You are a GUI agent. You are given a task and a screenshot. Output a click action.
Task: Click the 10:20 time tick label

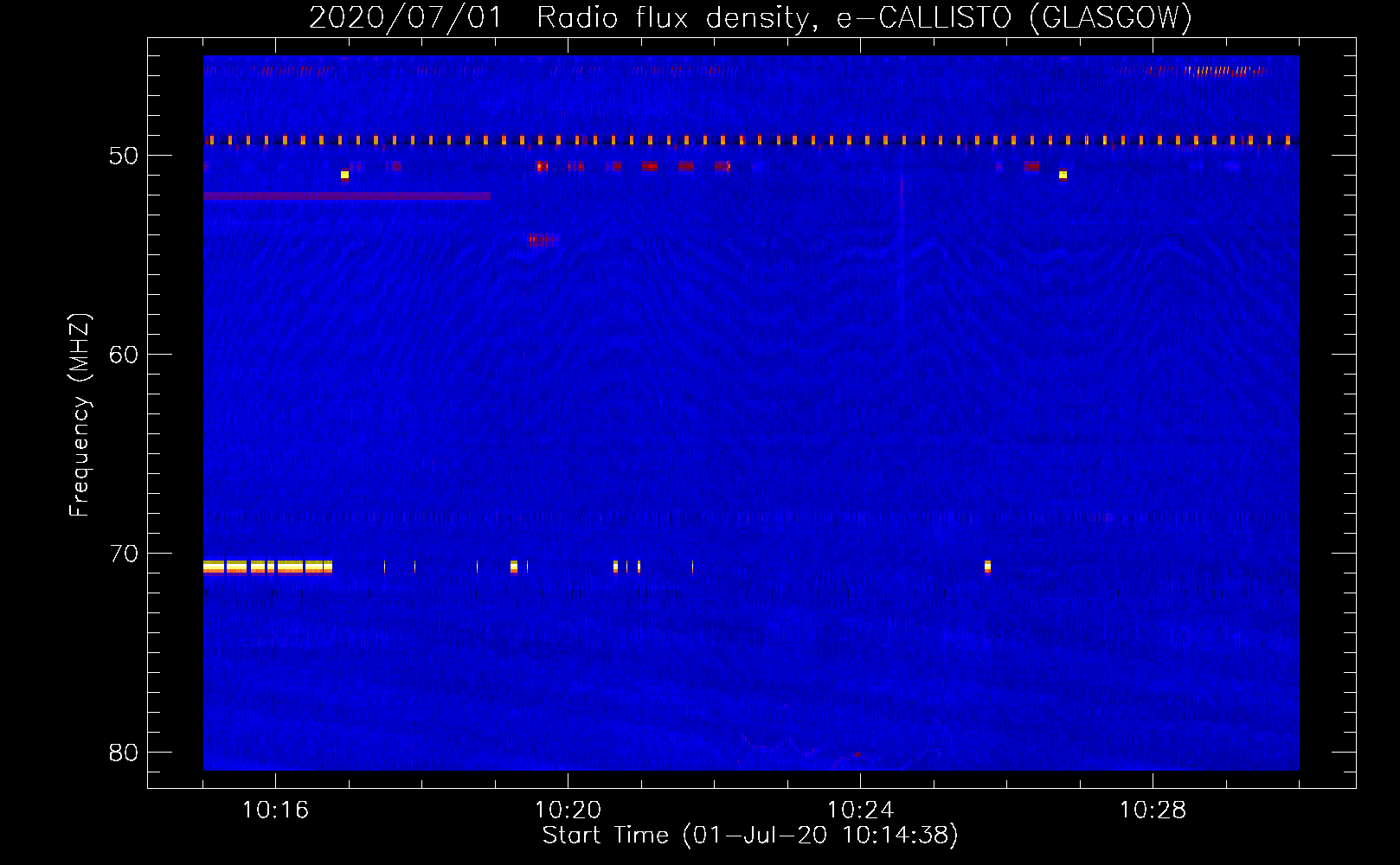(568, 811)
